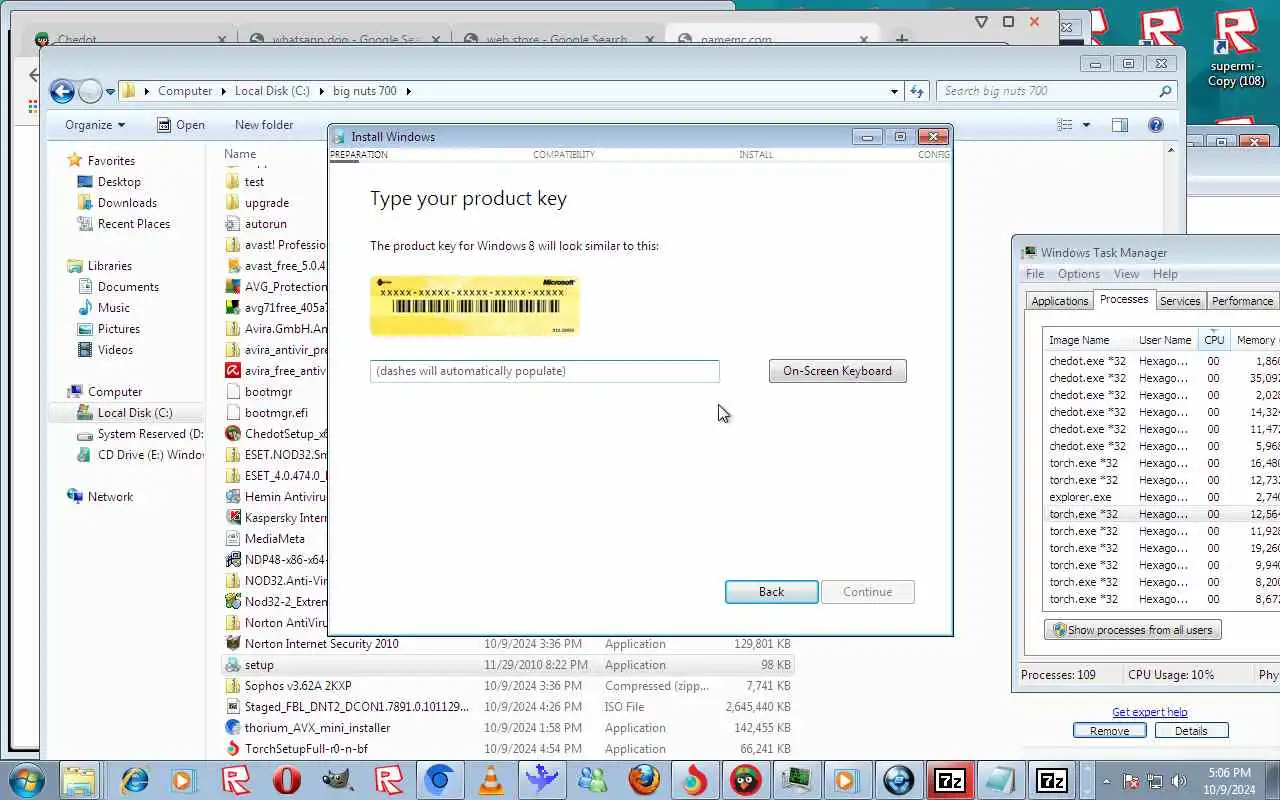Open Music library in navigation pane
The image size is (1280, 800).
[x=113, y=308]
